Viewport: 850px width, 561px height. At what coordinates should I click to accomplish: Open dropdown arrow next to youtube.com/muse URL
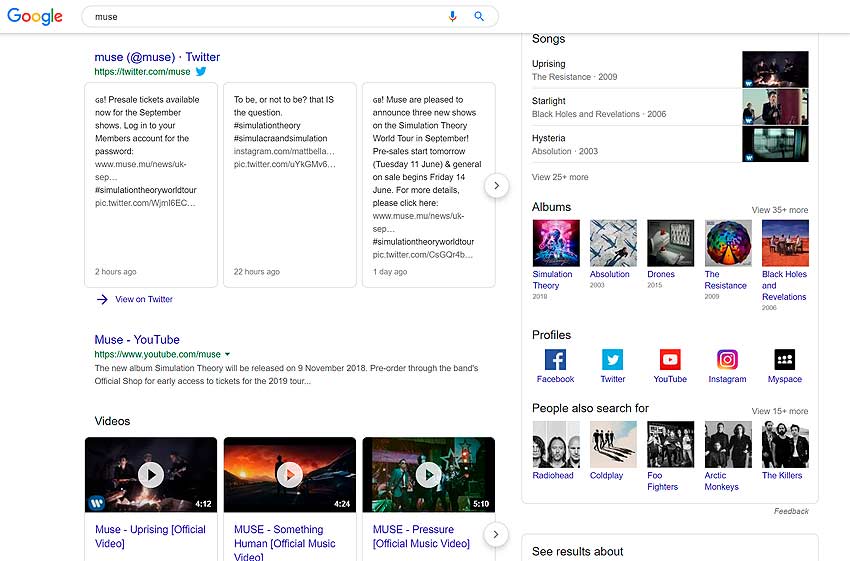point(228,354)
